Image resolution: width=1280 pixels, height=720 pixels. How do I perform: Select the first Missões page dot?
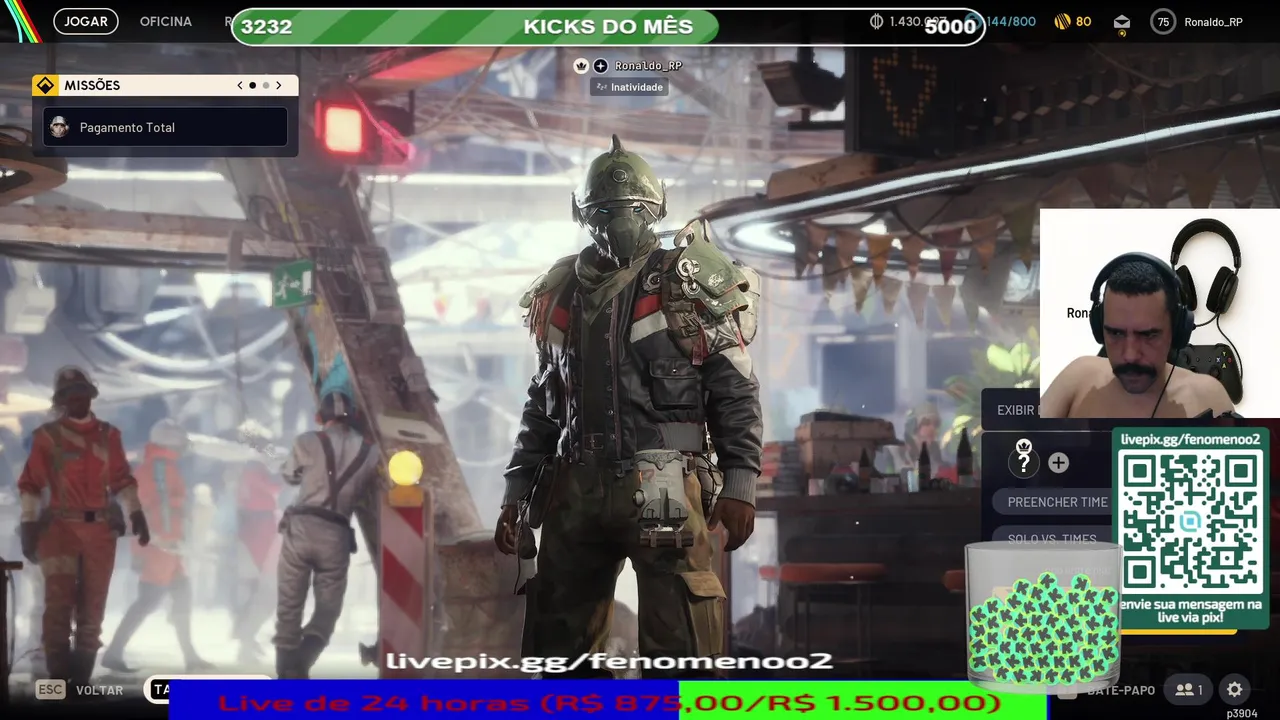[252, 86]
